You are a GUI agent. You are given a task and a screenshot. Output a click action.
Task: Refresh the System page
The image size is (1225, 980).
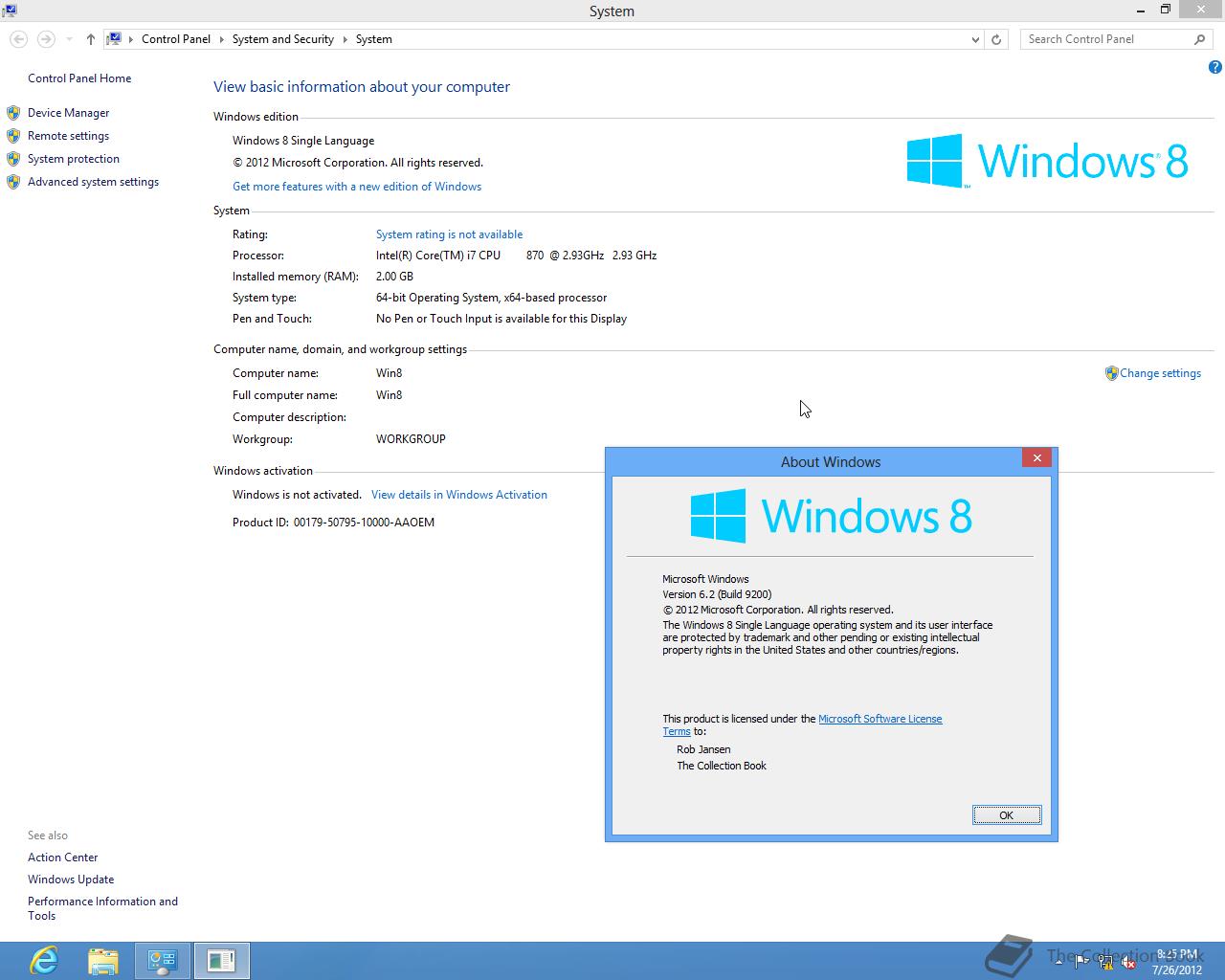click(x=996, y=39)
